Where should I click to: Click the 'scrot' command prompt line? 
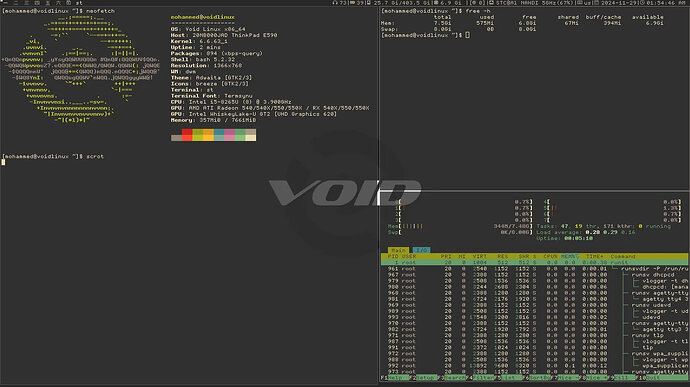click(53, 156)
